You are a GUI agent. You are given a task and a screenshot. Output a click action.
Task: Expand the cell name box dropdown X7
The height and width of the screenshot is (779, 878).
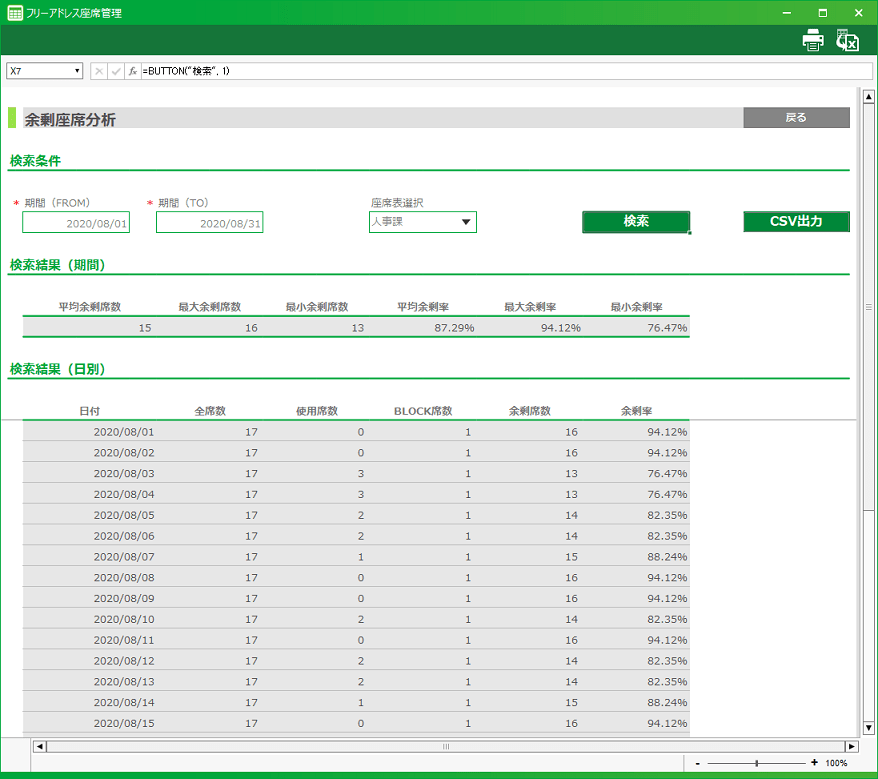click(77, 71)
